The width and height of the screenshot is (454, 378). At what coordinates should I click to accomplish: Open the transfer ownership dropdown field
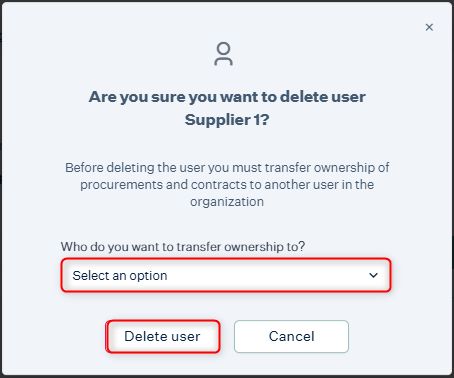click(226, 275)
